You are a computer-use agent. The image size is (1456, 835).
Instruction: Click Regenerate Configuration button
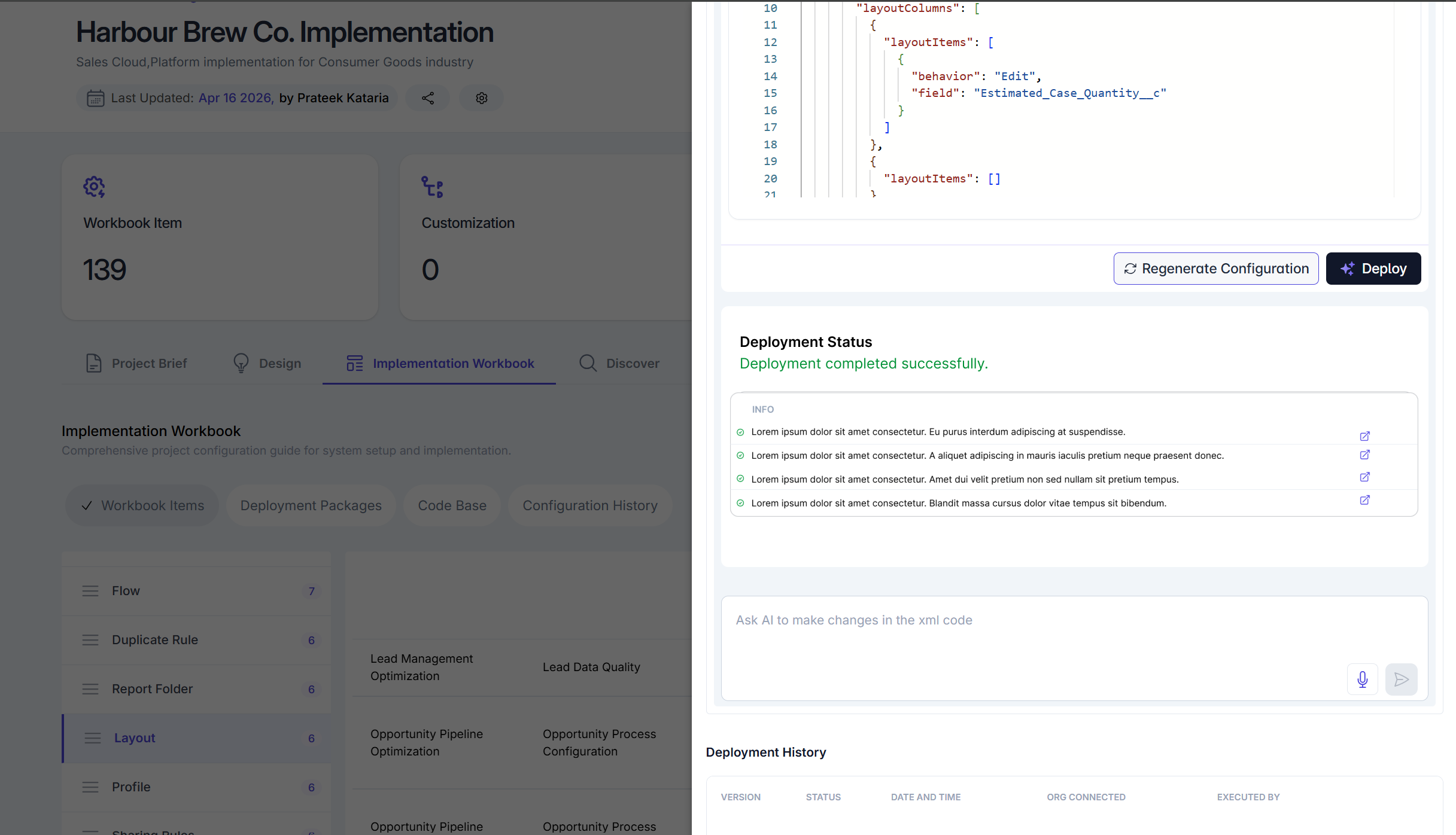pyautogui.click(x=1215, y=269)
